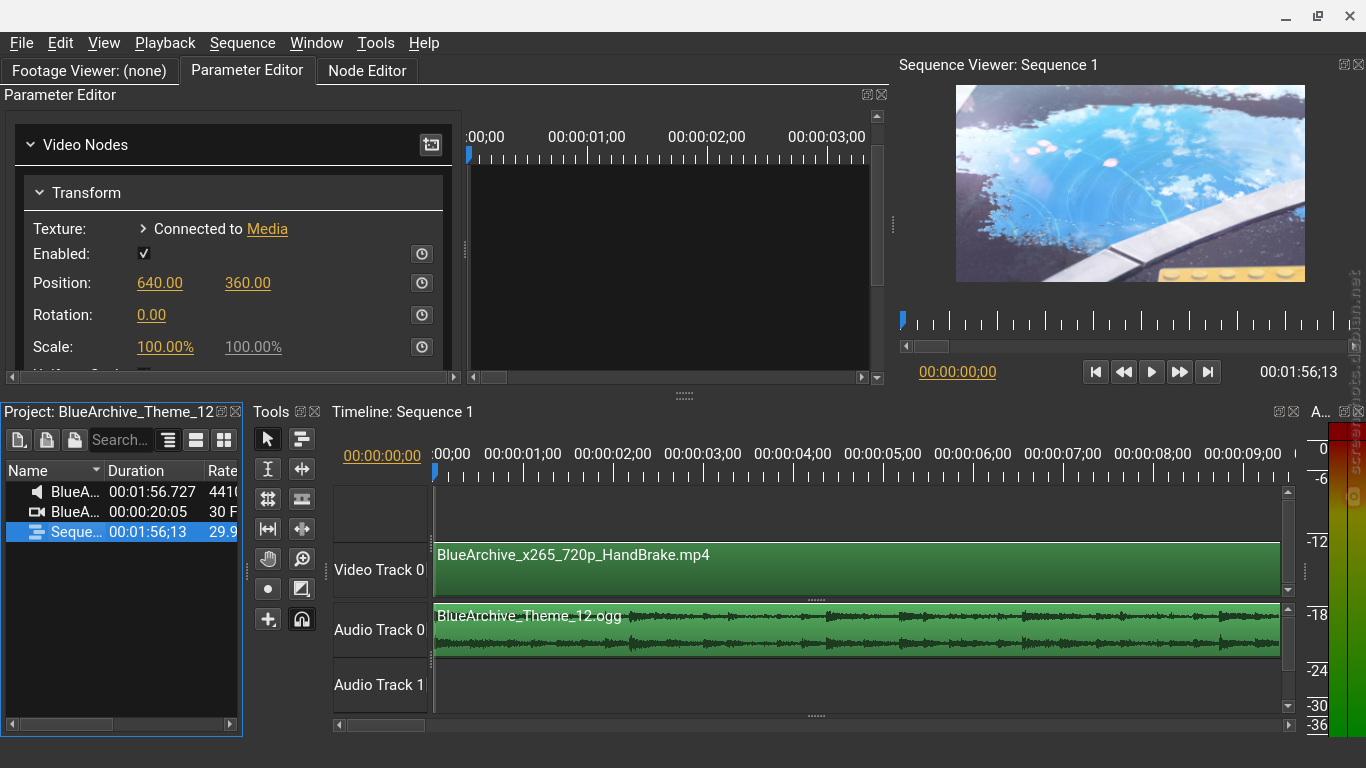Float the Sequence Viewer panel
Viewport: 1366px width, 768px height.
coord(1345,65)
